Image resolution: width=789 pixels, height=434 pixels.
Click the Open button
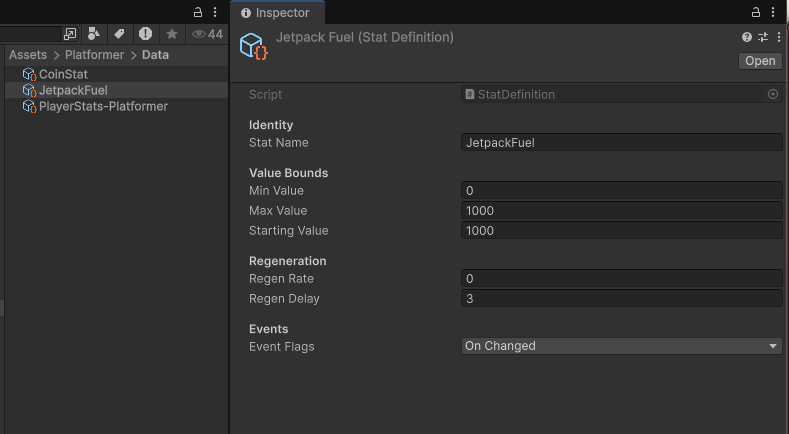(760, 61)
